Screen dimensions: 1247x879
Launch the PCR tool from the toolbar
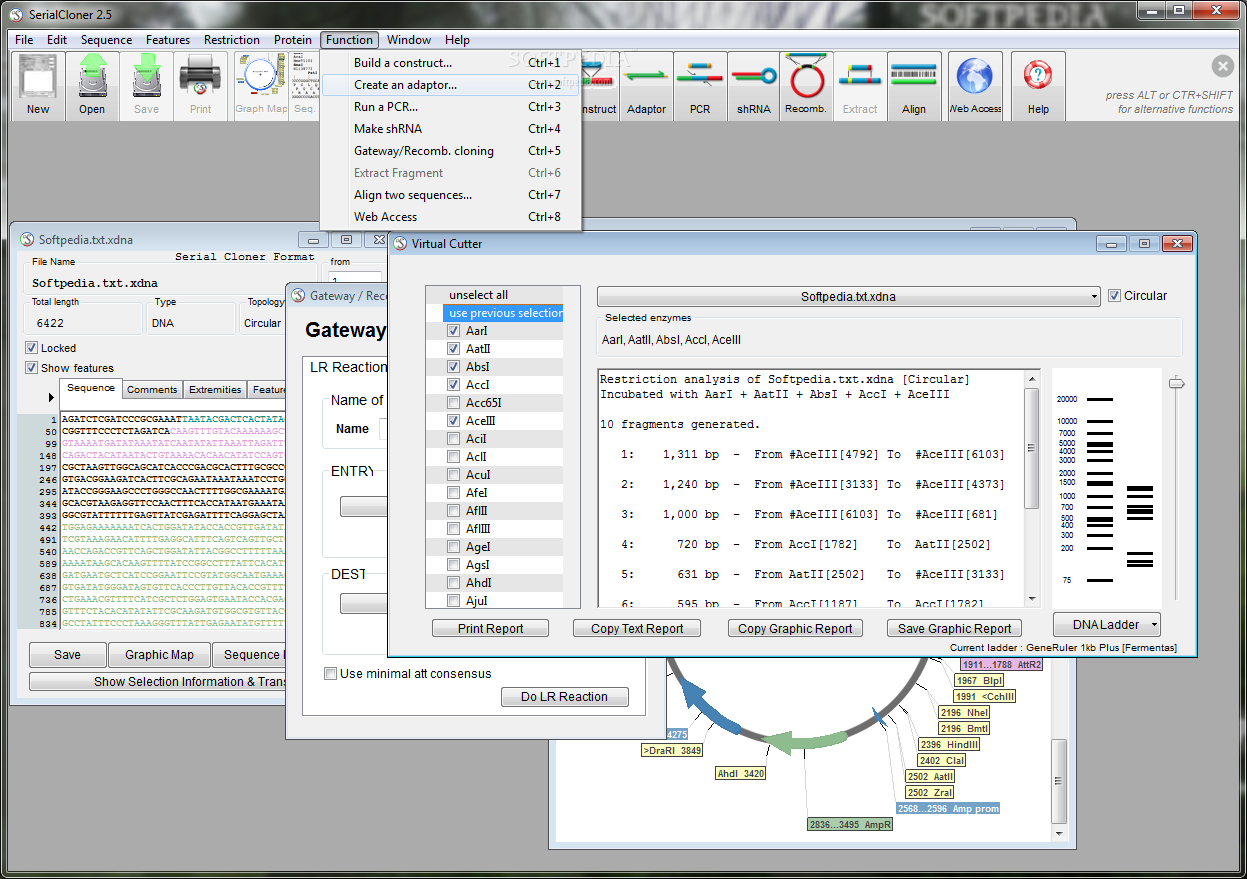point(700,86)
